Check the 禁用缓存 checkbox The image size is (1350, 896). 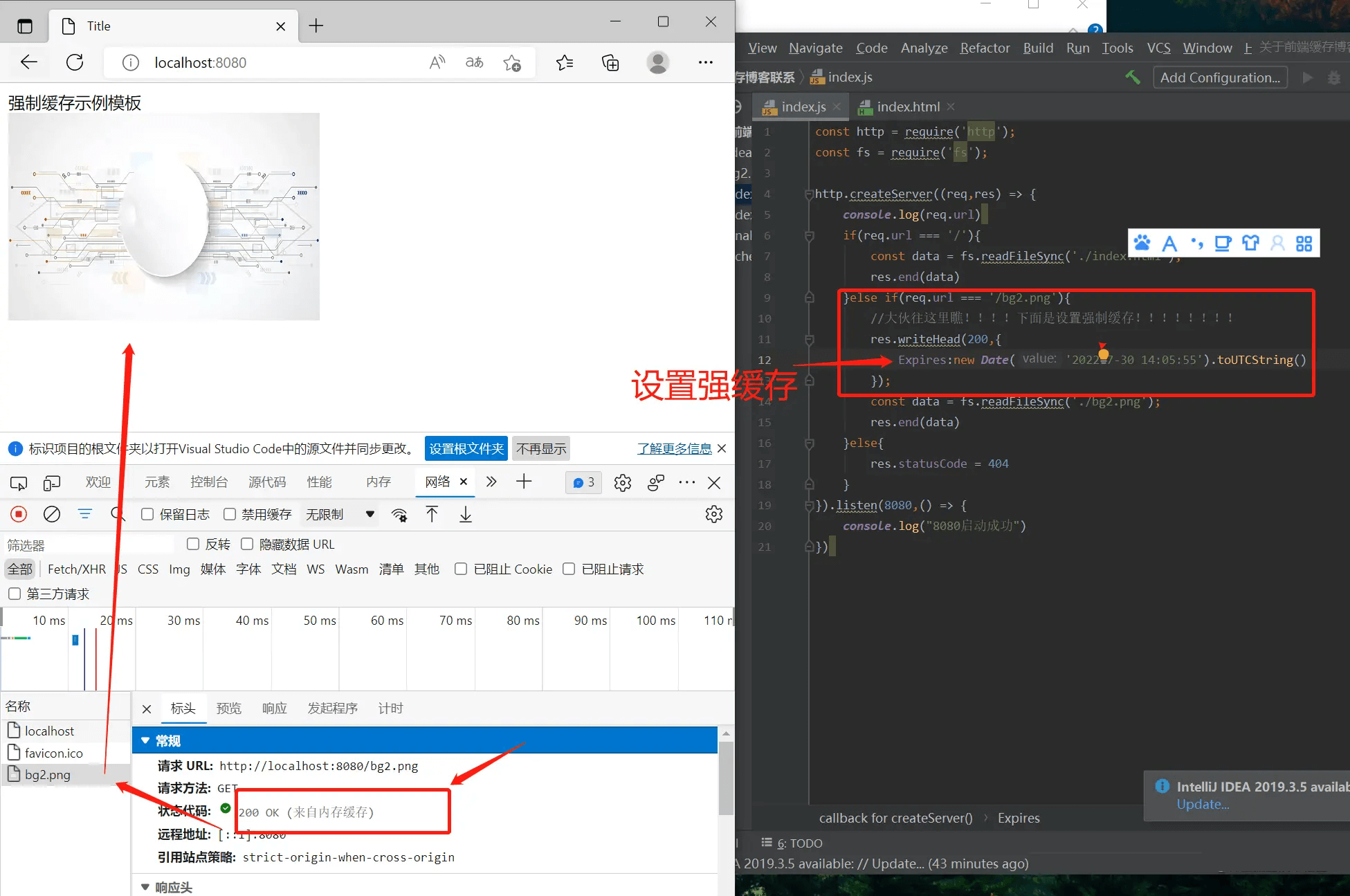coord(230,514)
